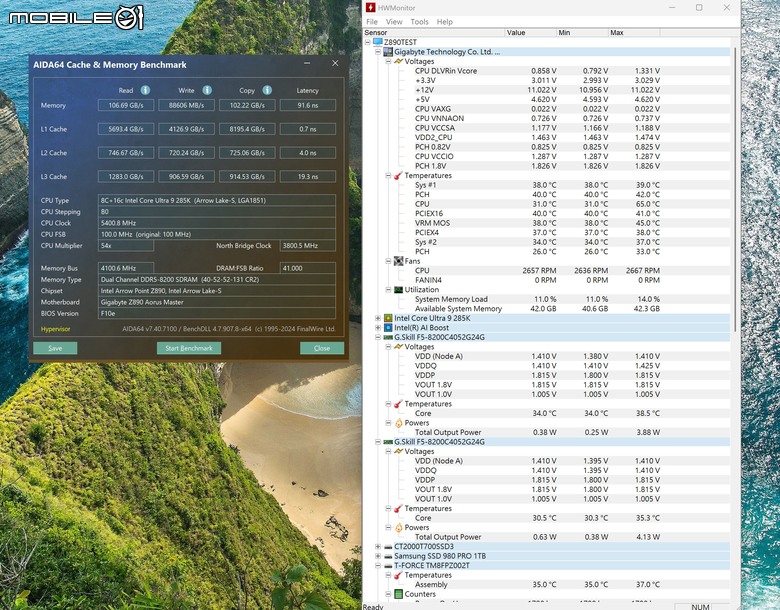Click the Counters group icon
780x610 pixels.
pyautogui.click(x=398, y=594)
